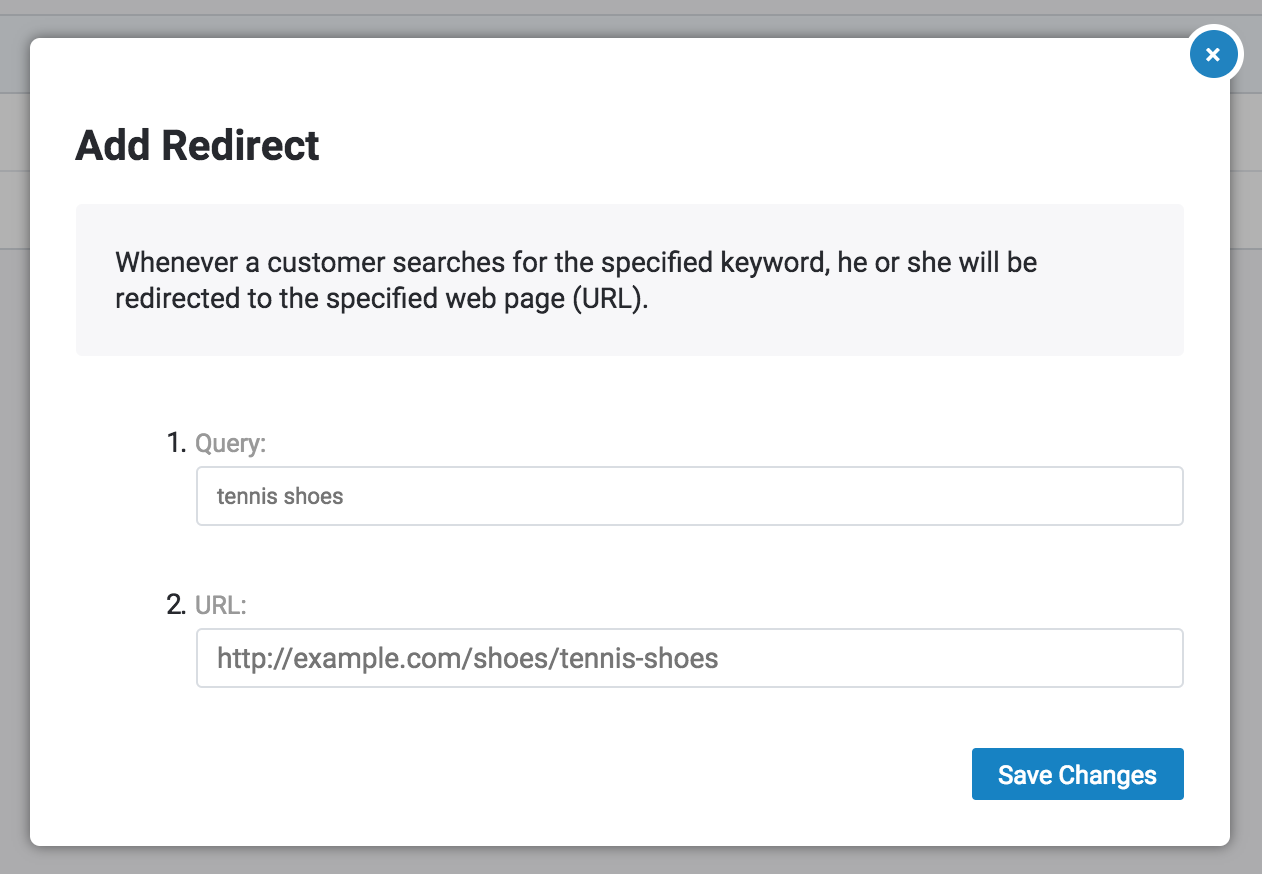
Task: Click the word "redirected" in the description
Action: 176,299
